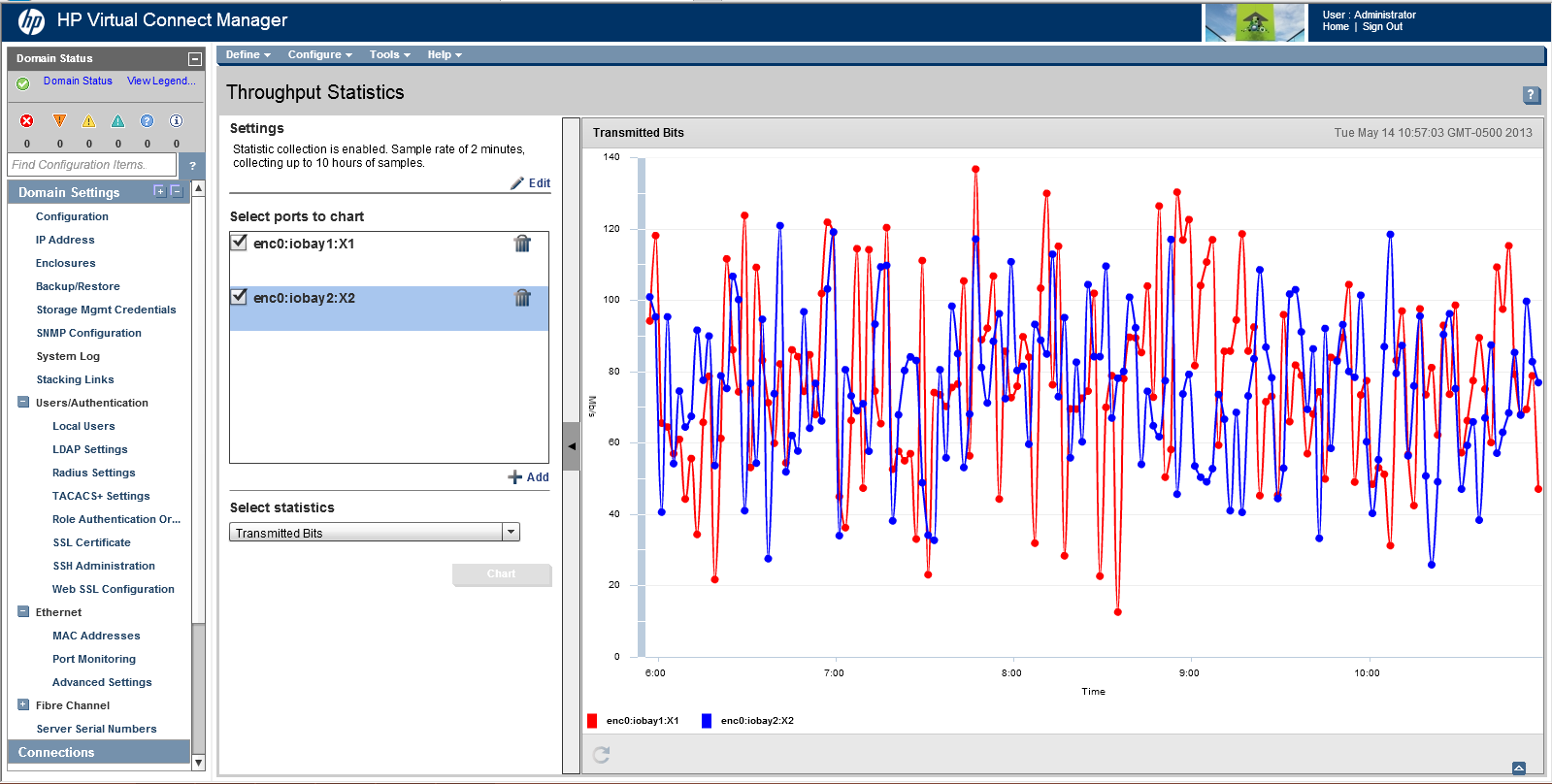Viewport: 1552px width, 784px height.
Task: Click the HP logo
Action: point(31,20)
